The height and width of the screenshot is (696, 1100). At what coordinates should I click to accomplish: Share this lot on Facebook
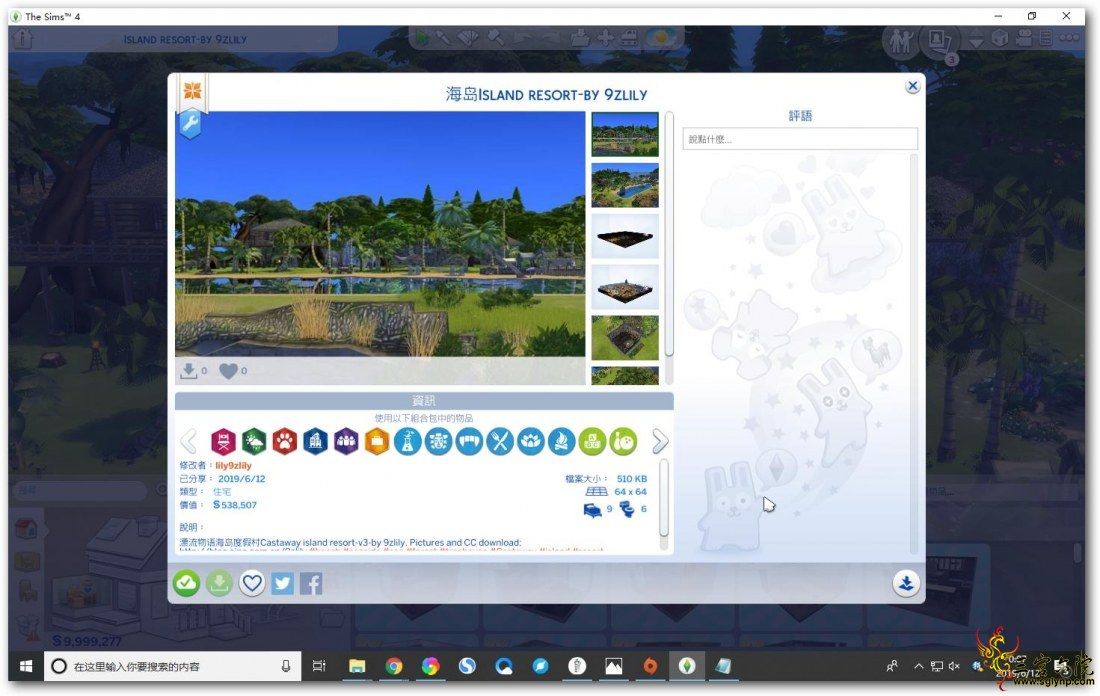coord(311,583)
